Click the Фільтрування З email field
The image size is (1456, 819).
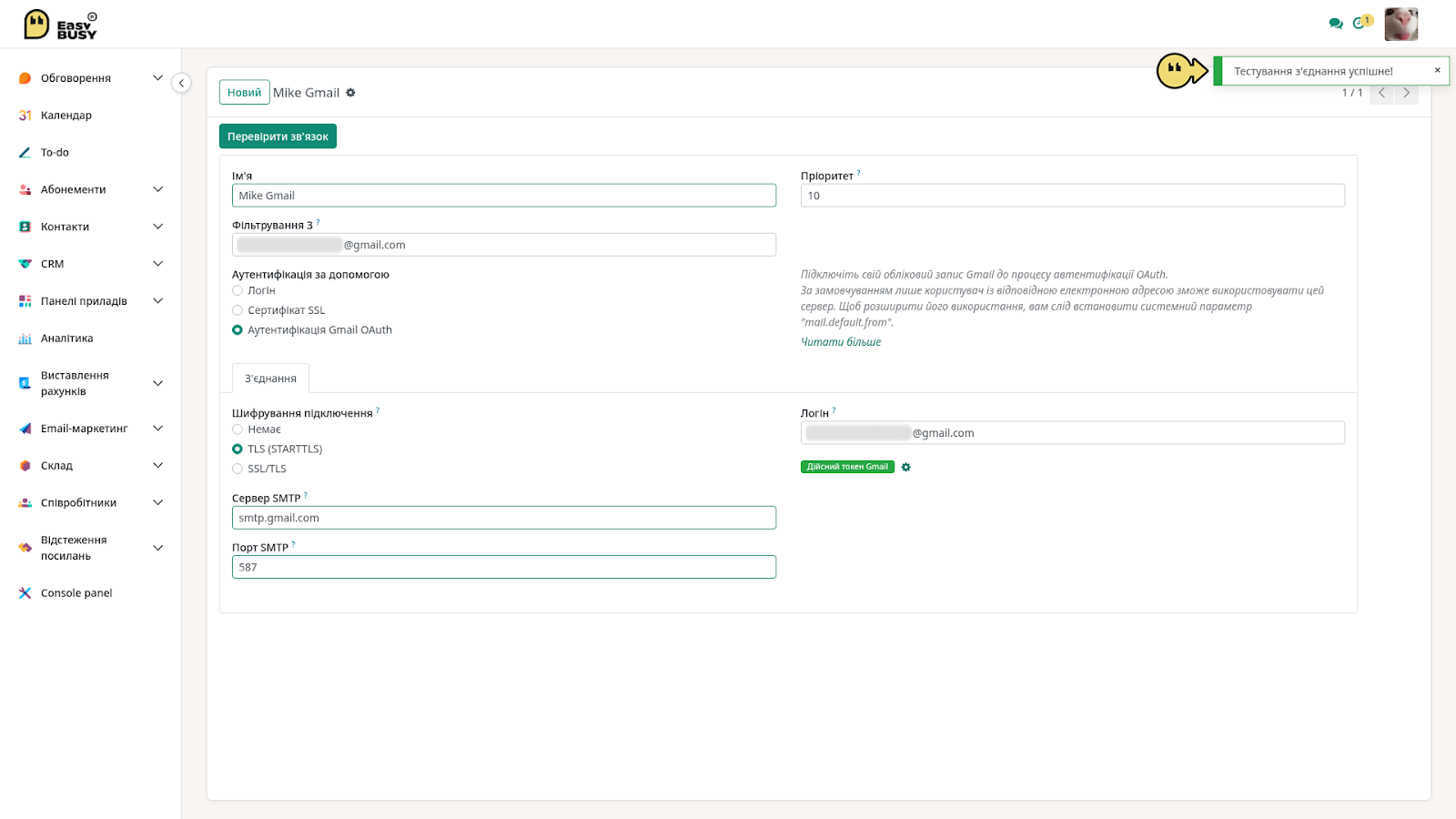[x=504, y=245]
